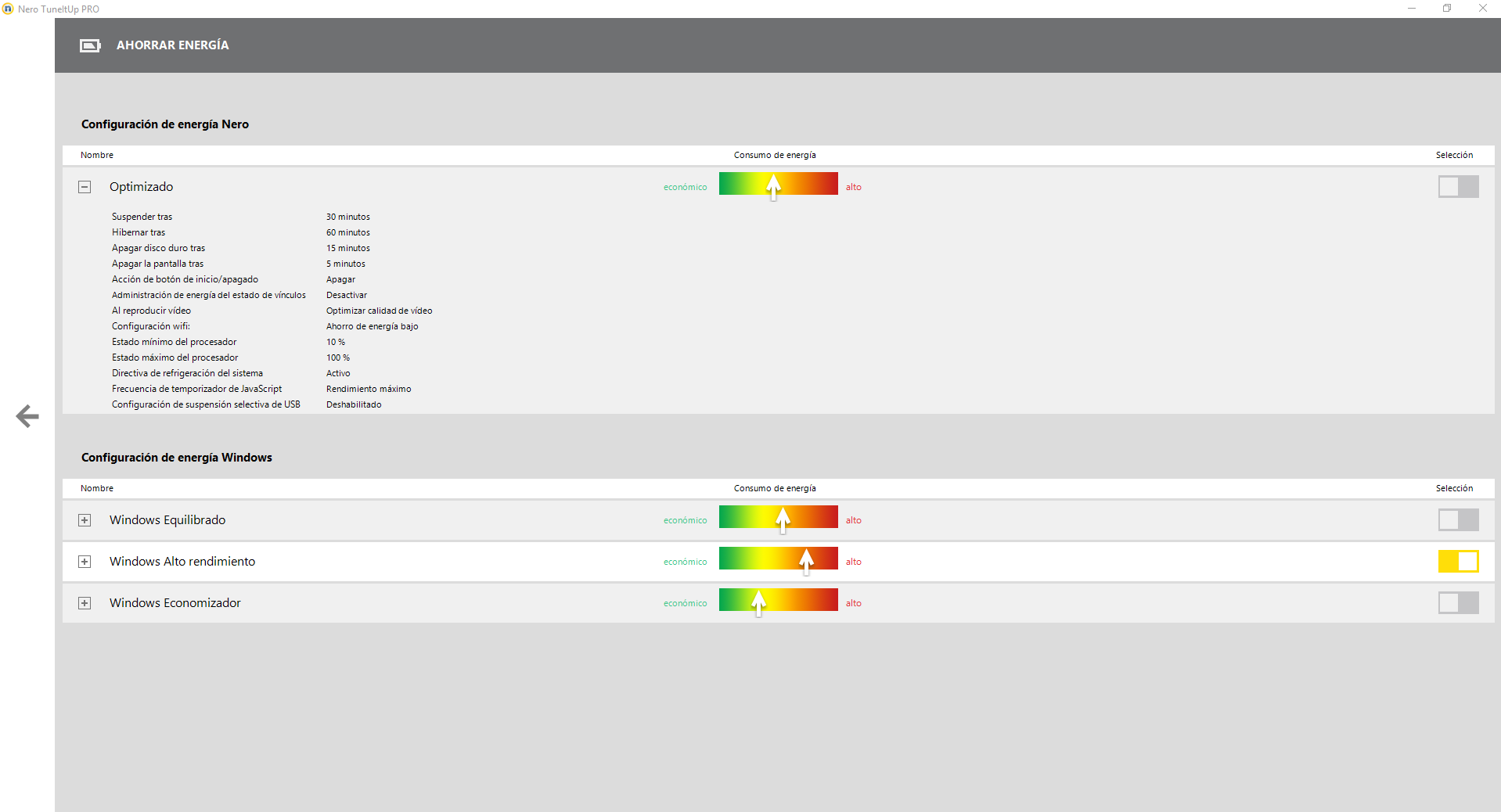Click the 30 minutos value

(348, 217)
